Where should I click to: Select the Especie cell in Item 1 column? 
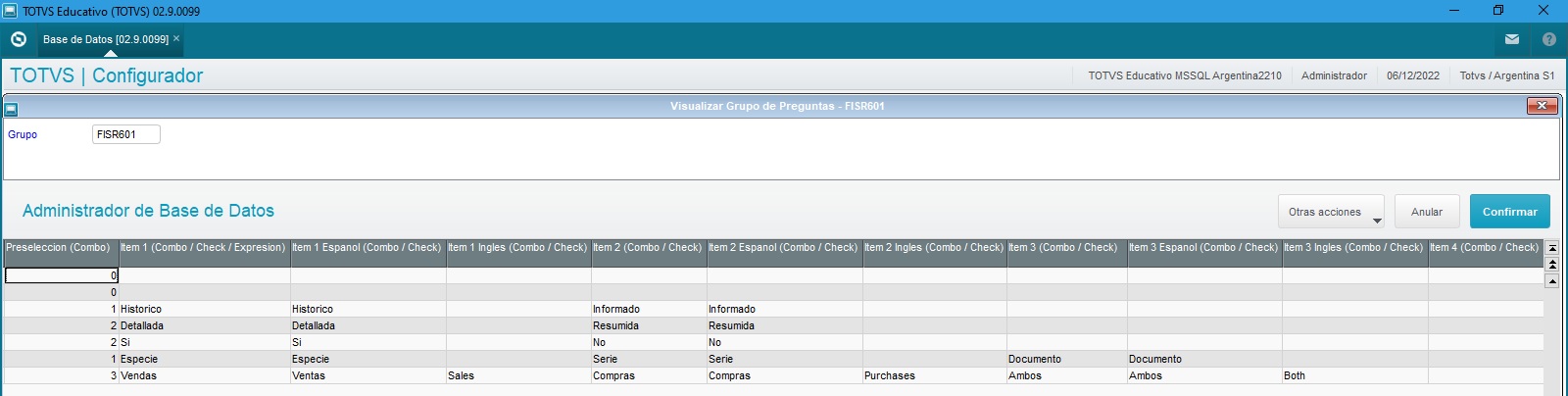(204, 359)
